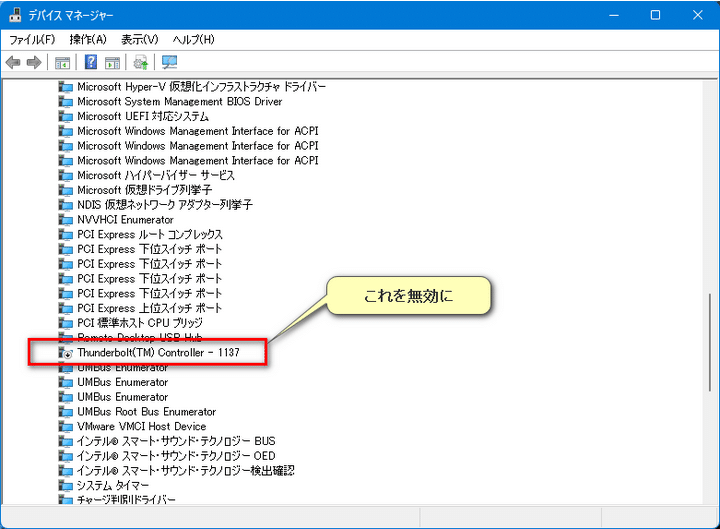Select インテル スマート・サウンド・テクノロジー検出確認 row
The image size is (720, 529).
pyautogui.click(x=186, y=470)
